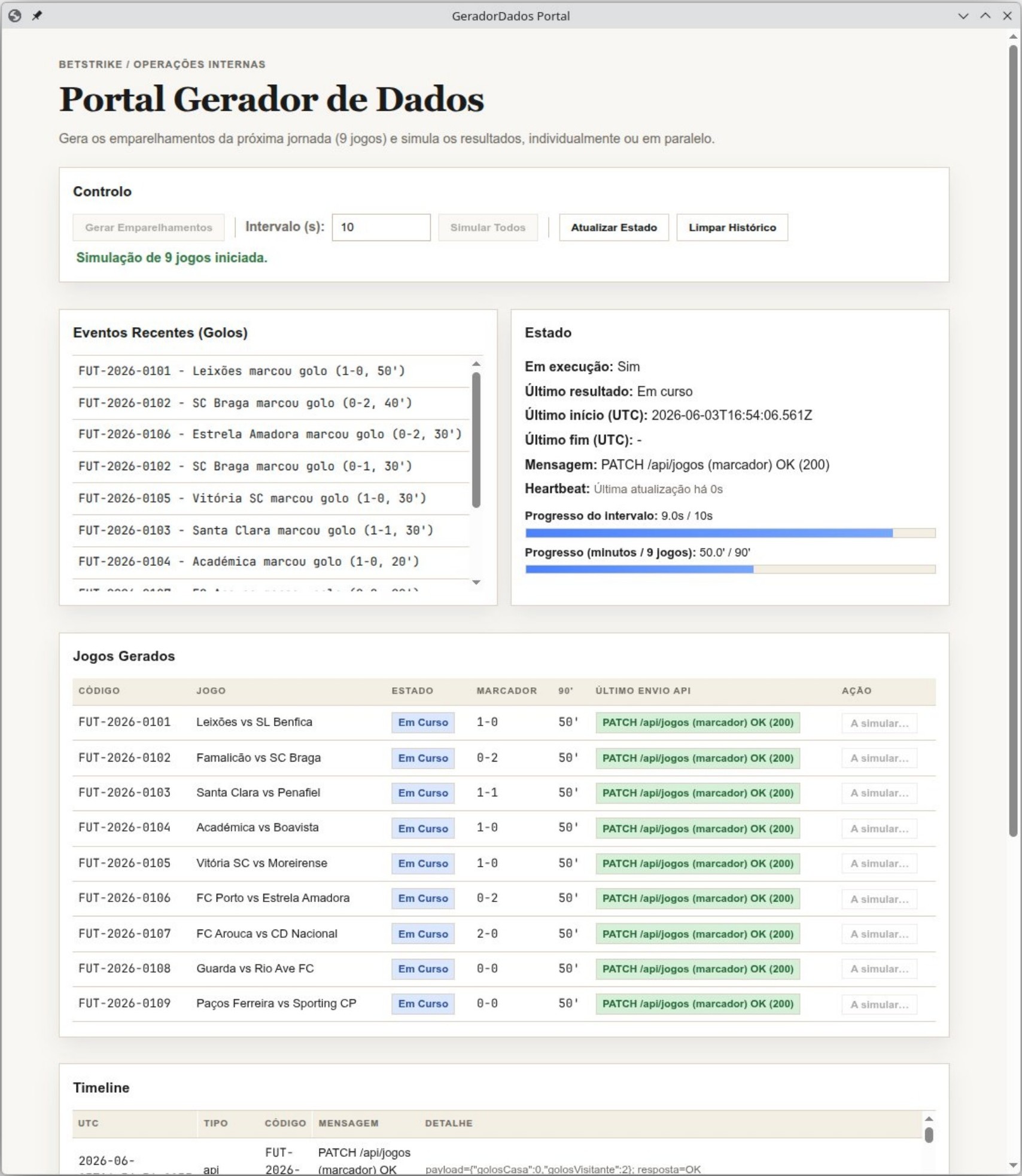Click 'A simular...' for FUT-2026-0101

[879, 723]
